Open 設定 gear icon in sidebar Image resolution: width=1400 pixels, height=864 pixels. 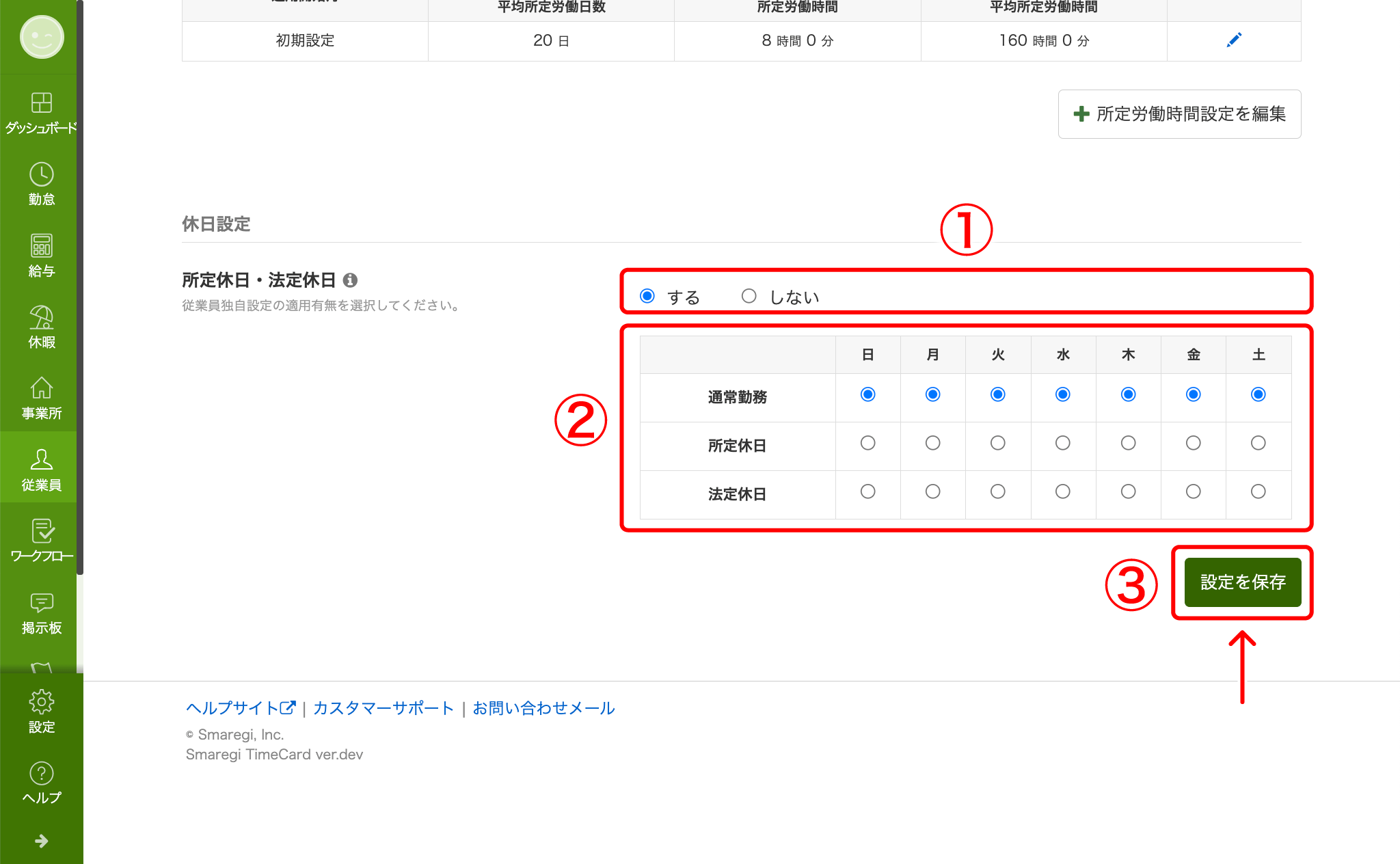(x=41, y=702)
